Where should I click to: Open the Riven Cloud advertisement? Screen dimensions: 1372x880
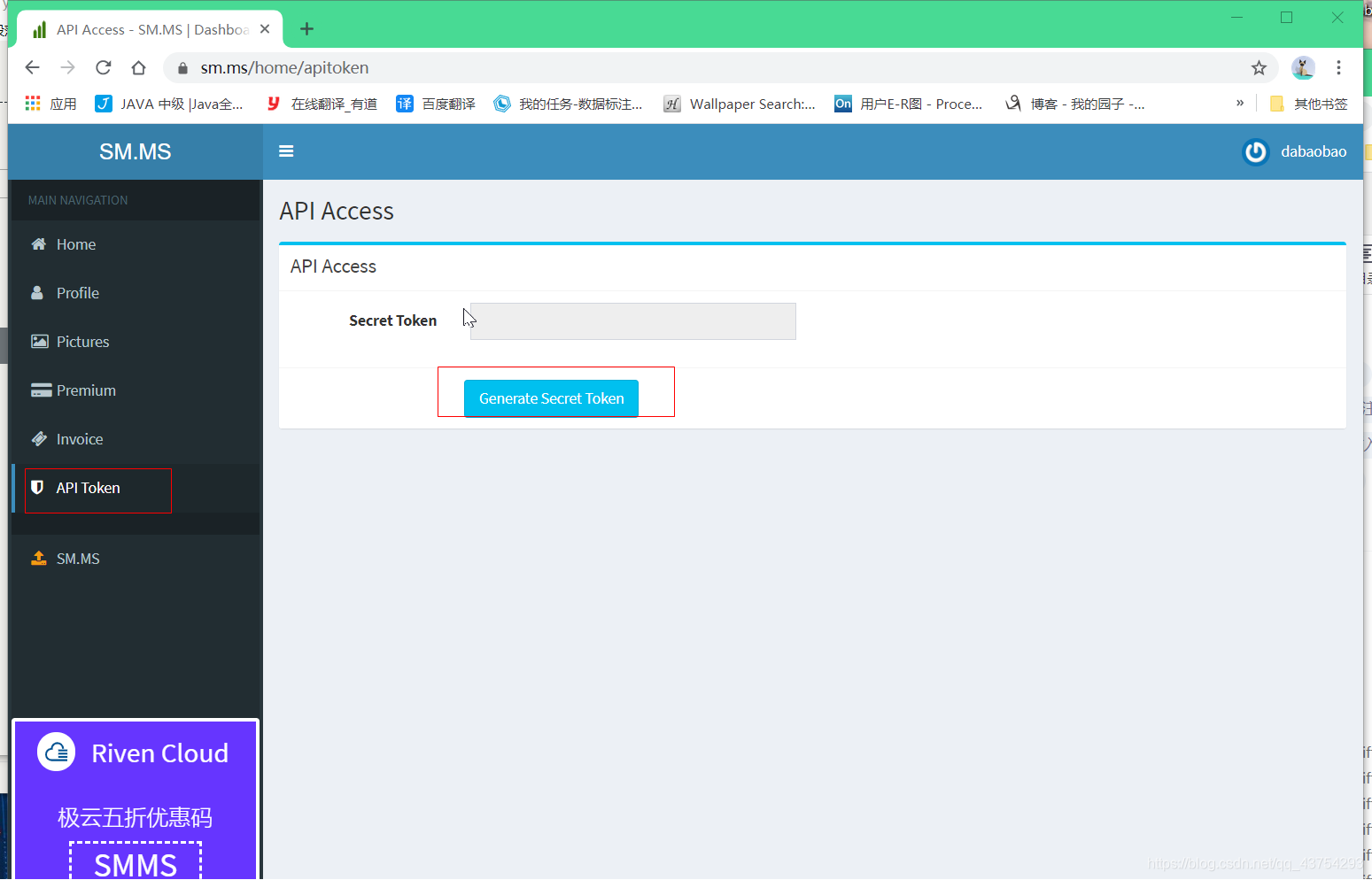click(136, 799)
